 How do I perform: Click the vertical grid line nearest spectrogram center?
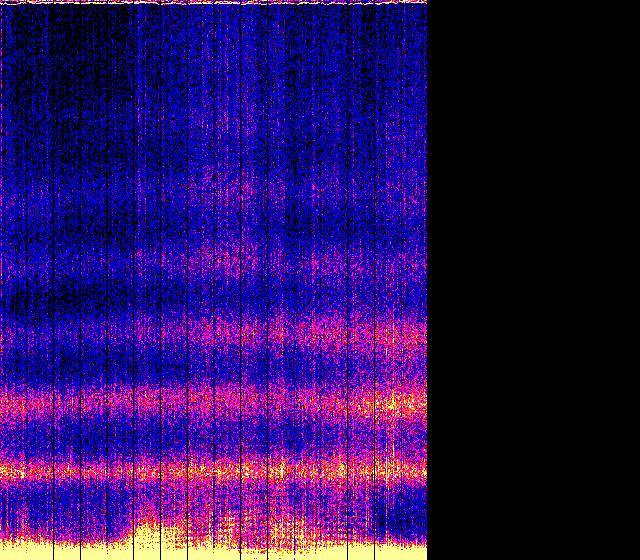point(214,280)
